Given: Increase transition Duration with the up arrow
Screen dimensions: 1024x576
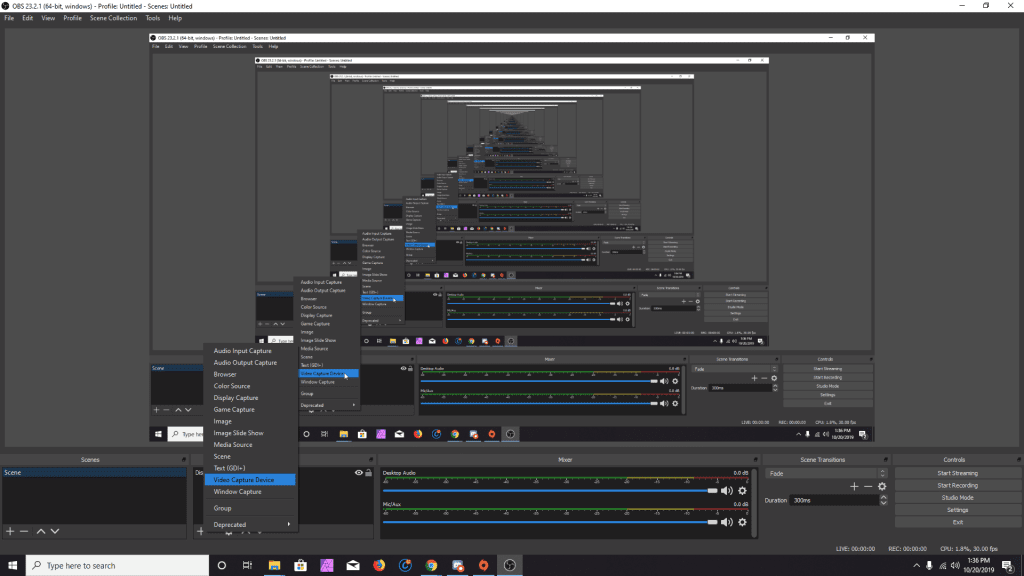Looking at the screenshot, I should 884,497.
